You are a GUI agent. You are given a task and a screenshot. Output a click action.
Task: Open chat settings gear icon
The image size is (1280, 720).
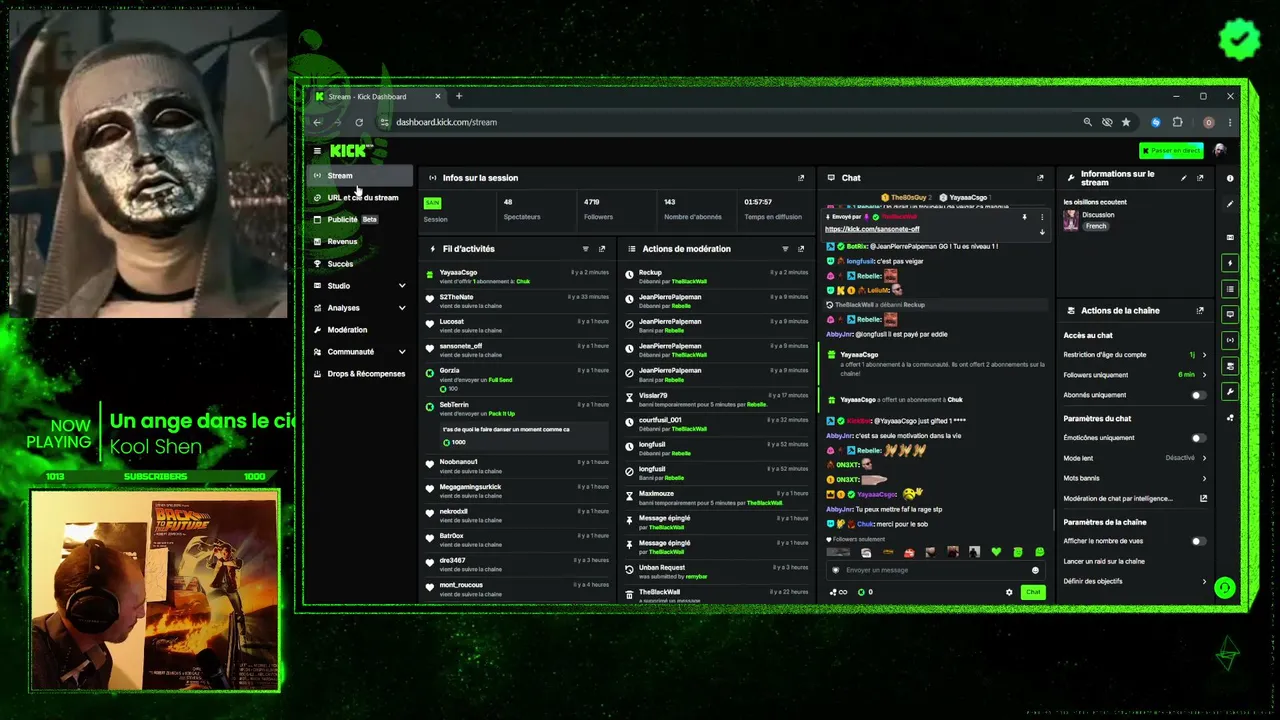point(1009,592)
